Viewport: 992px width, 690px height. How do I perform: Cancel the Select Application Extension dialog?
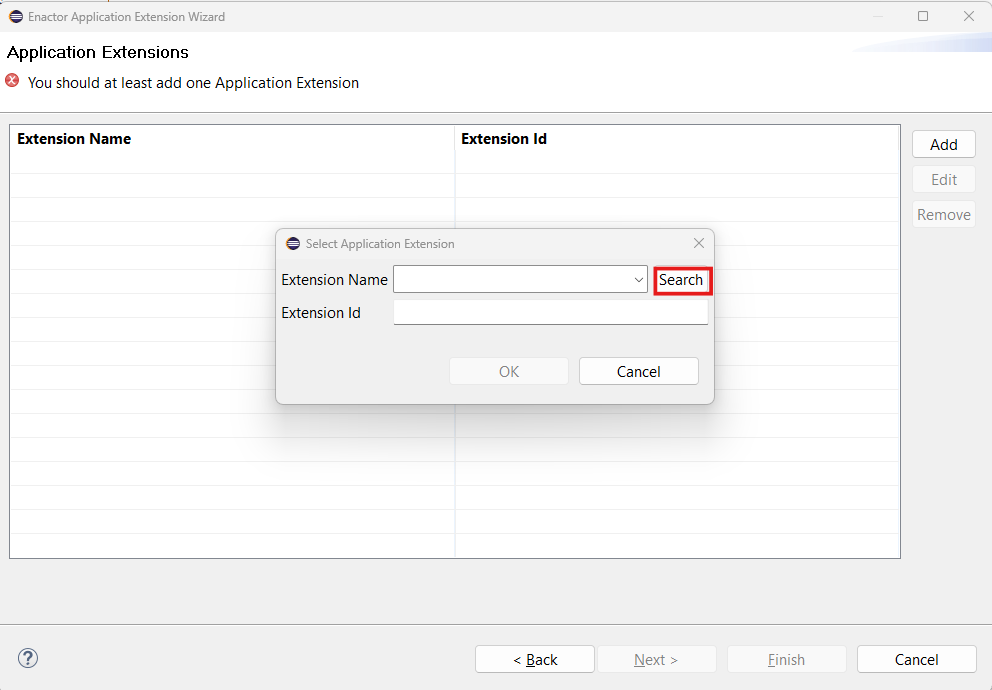[x=638, y=371]
